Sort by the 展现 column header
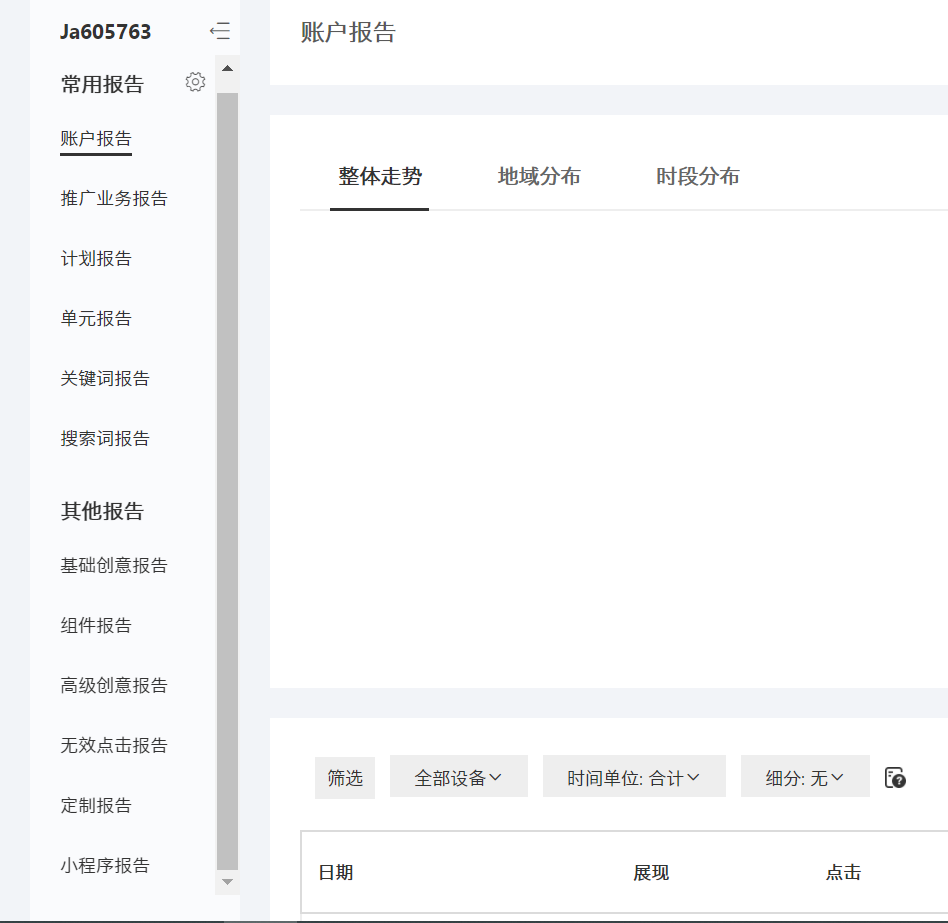This screenshot has width=948, height=923. point(650,873)
